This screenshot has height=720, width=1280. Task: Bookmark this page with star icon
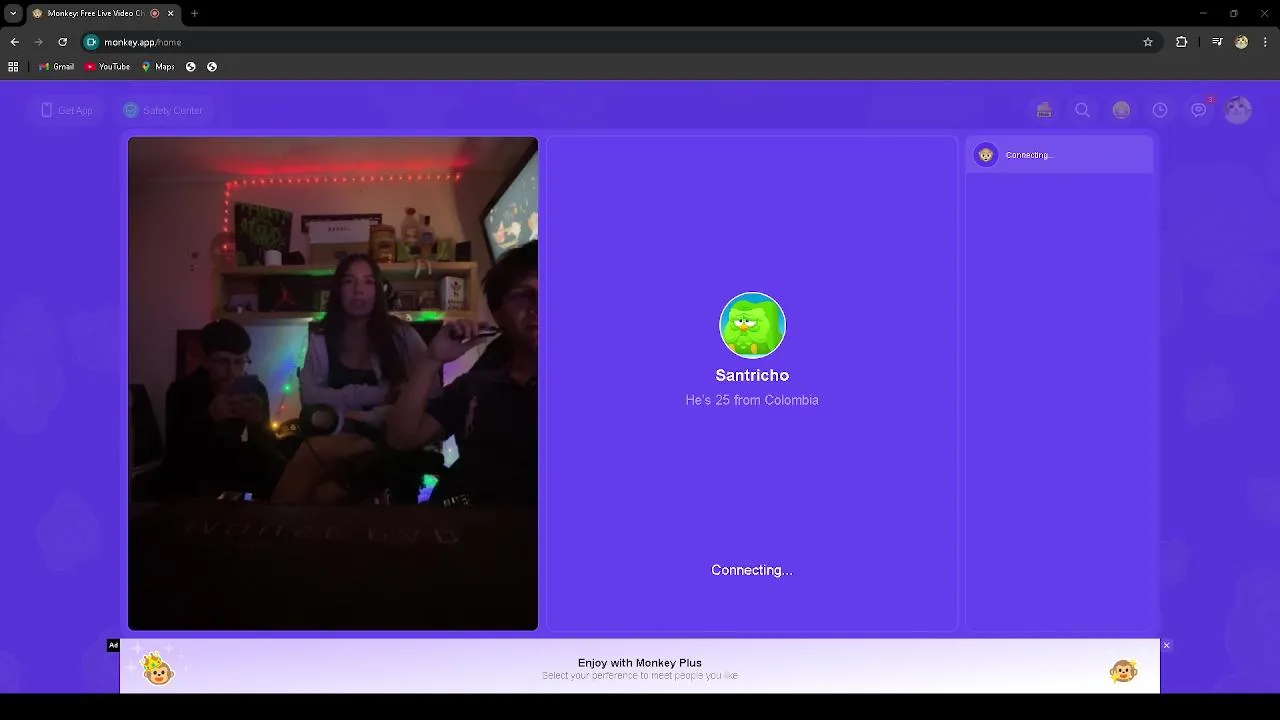pos(1148,42)
